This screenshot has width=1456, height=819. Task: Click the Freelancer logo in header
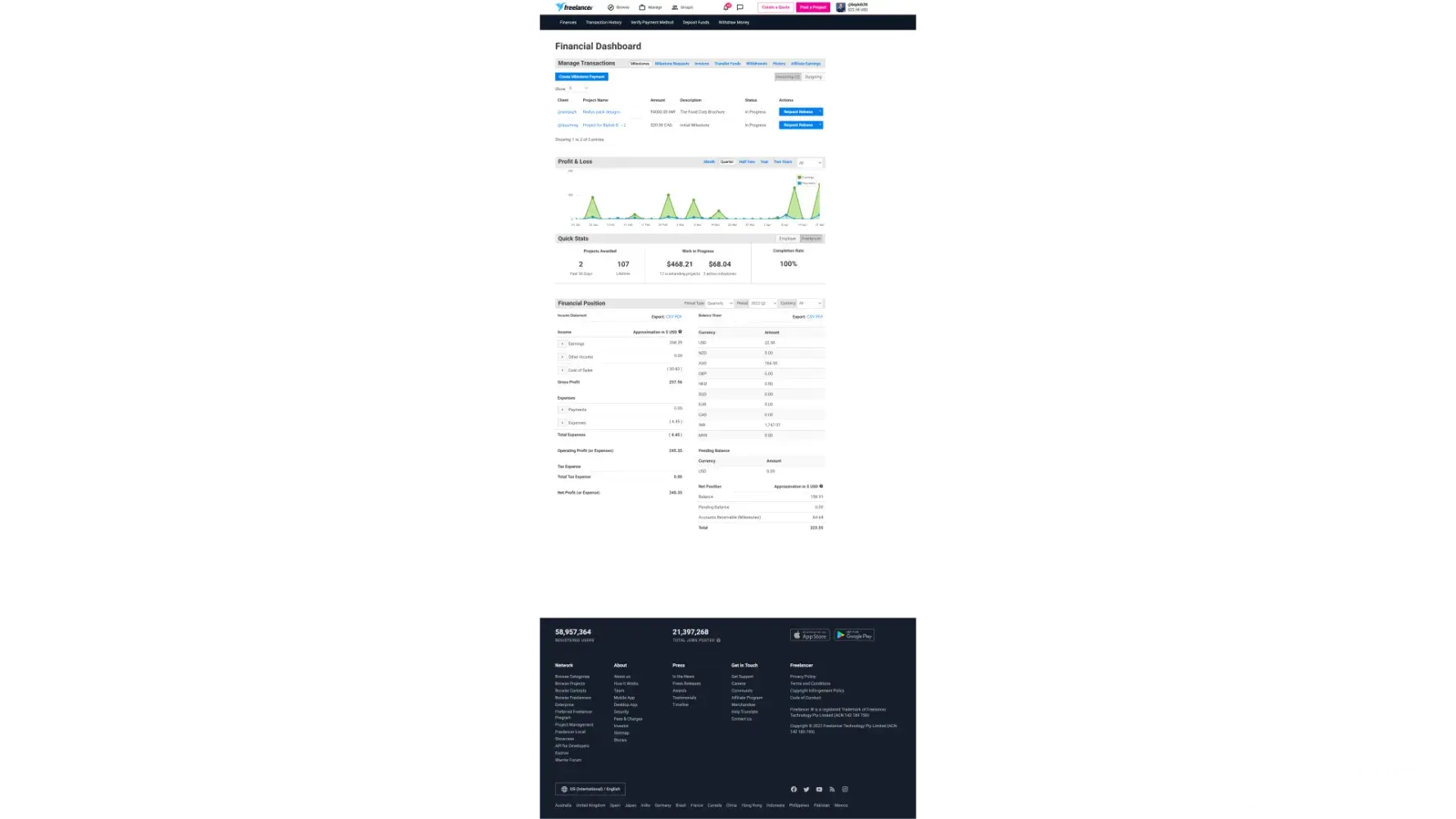(x=574, y=7)
